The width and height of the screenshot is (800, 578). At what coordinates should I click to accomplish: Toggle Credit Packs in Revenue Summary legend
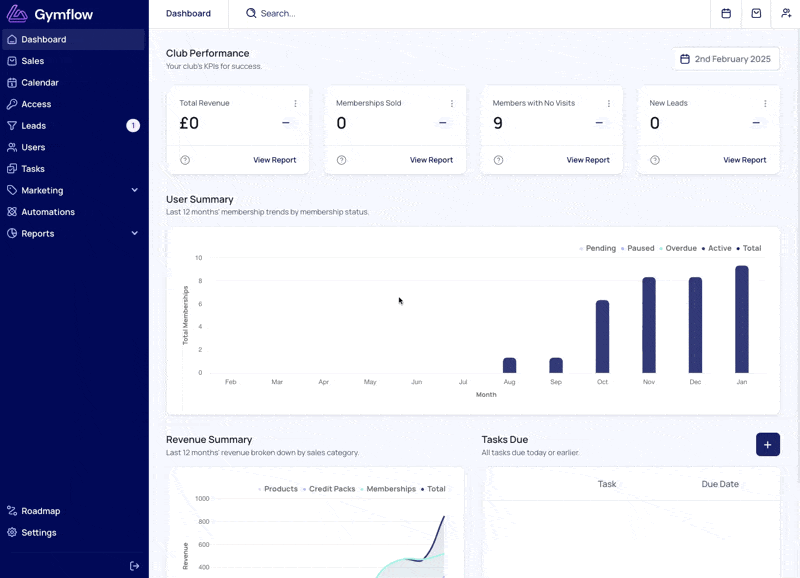coord(329,489)
